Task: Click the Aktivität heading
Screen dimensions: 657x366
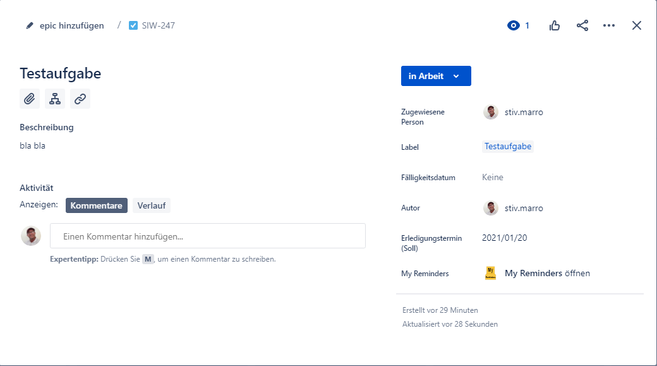Action: tap(36, 188)
